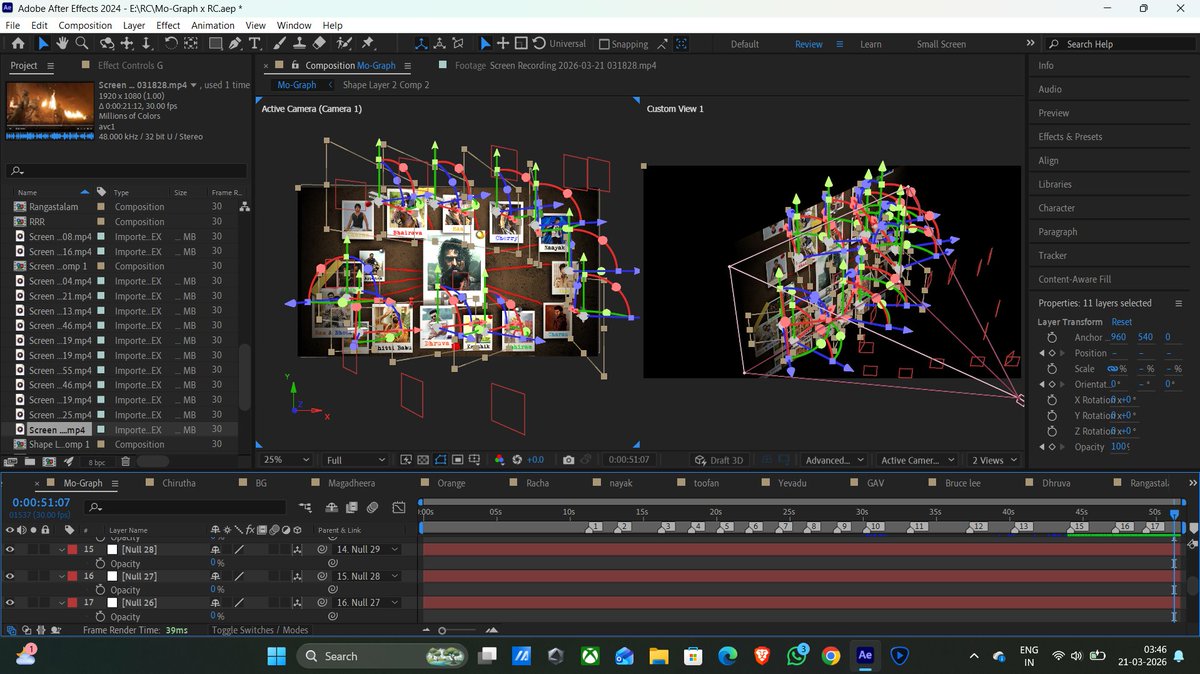1200x674 pixels.
Task: Select the Zoom magnifier tool
Action: 81,44
